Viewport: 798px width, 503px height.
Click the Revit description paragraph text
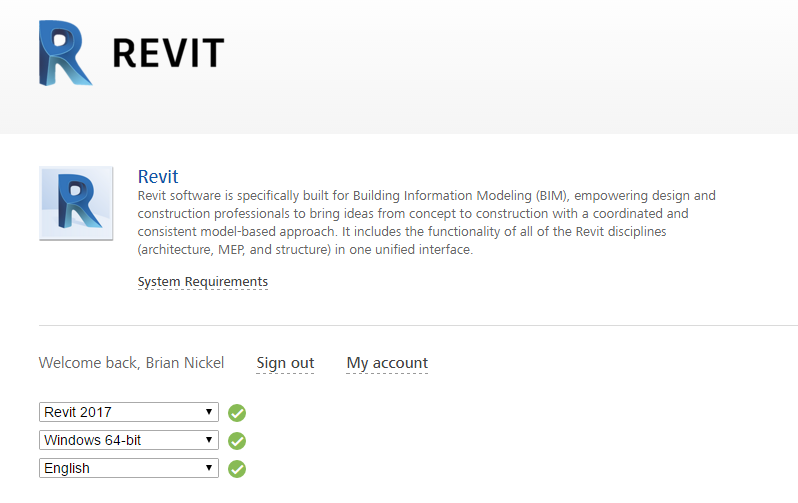click(x=427, y=223)
